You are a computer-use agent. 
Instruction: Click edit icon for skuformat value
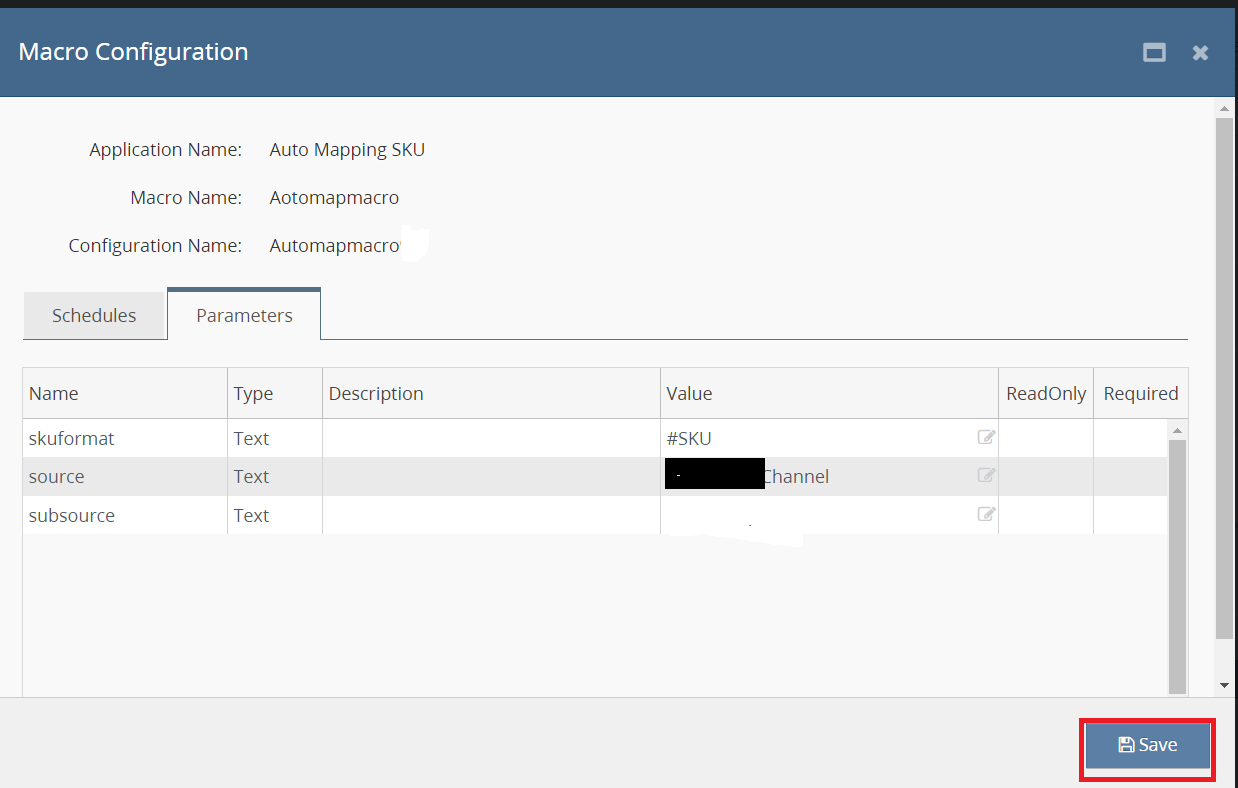tap(986, 437)
